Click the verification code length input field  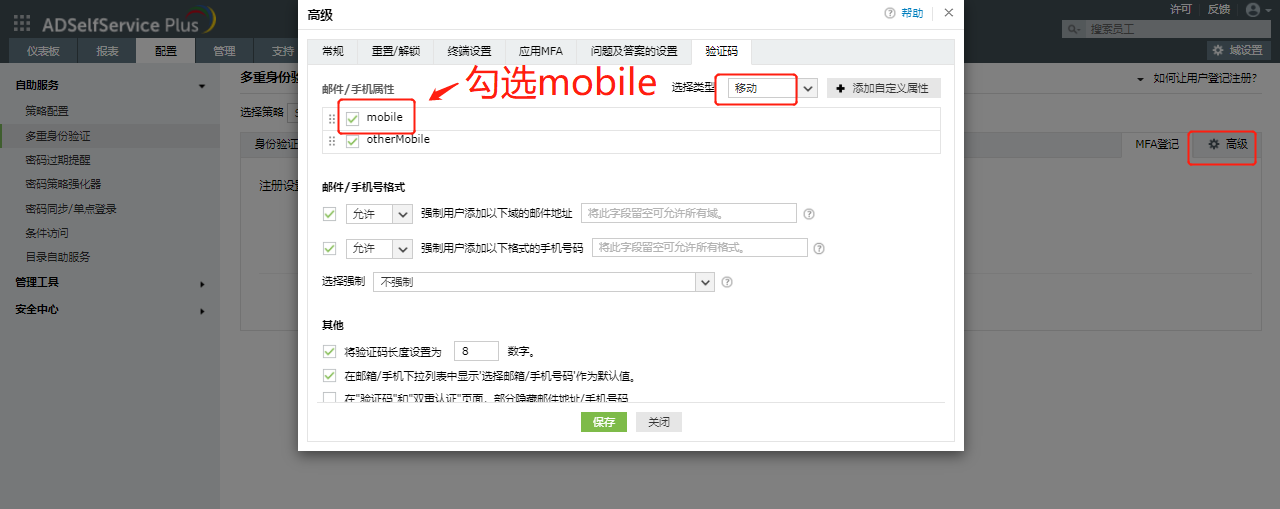(x=476, y=351)
